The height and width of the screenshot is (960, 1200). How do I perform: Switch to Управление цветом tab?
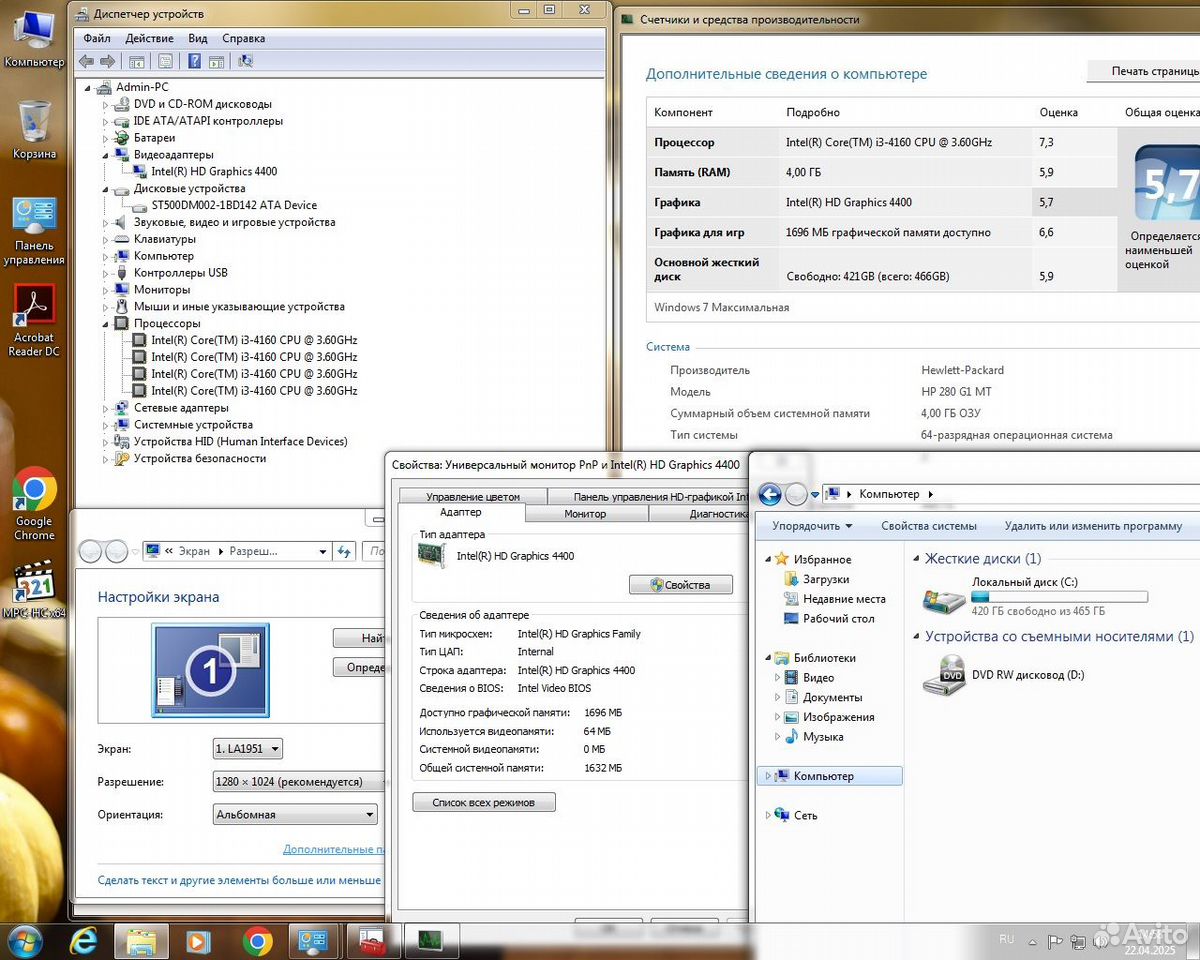(x=473, y=497)
